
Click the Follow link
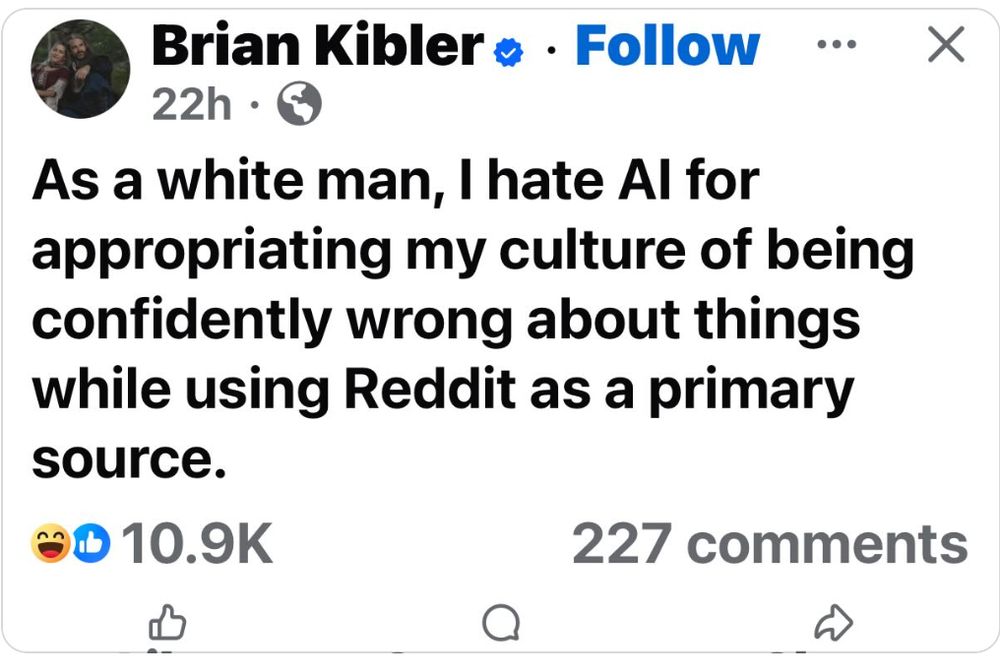click(x=666, y=44)
